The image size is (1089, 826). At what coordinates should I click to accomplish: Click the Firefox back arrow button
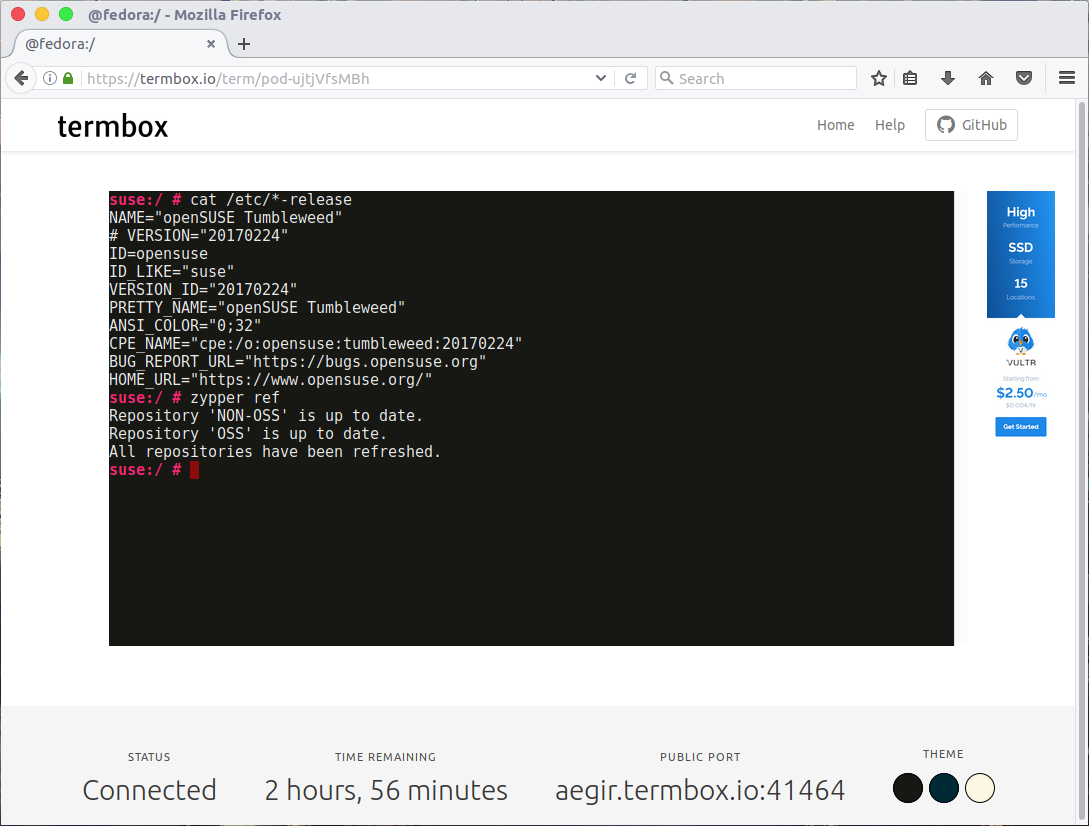[x=22, y=79]
